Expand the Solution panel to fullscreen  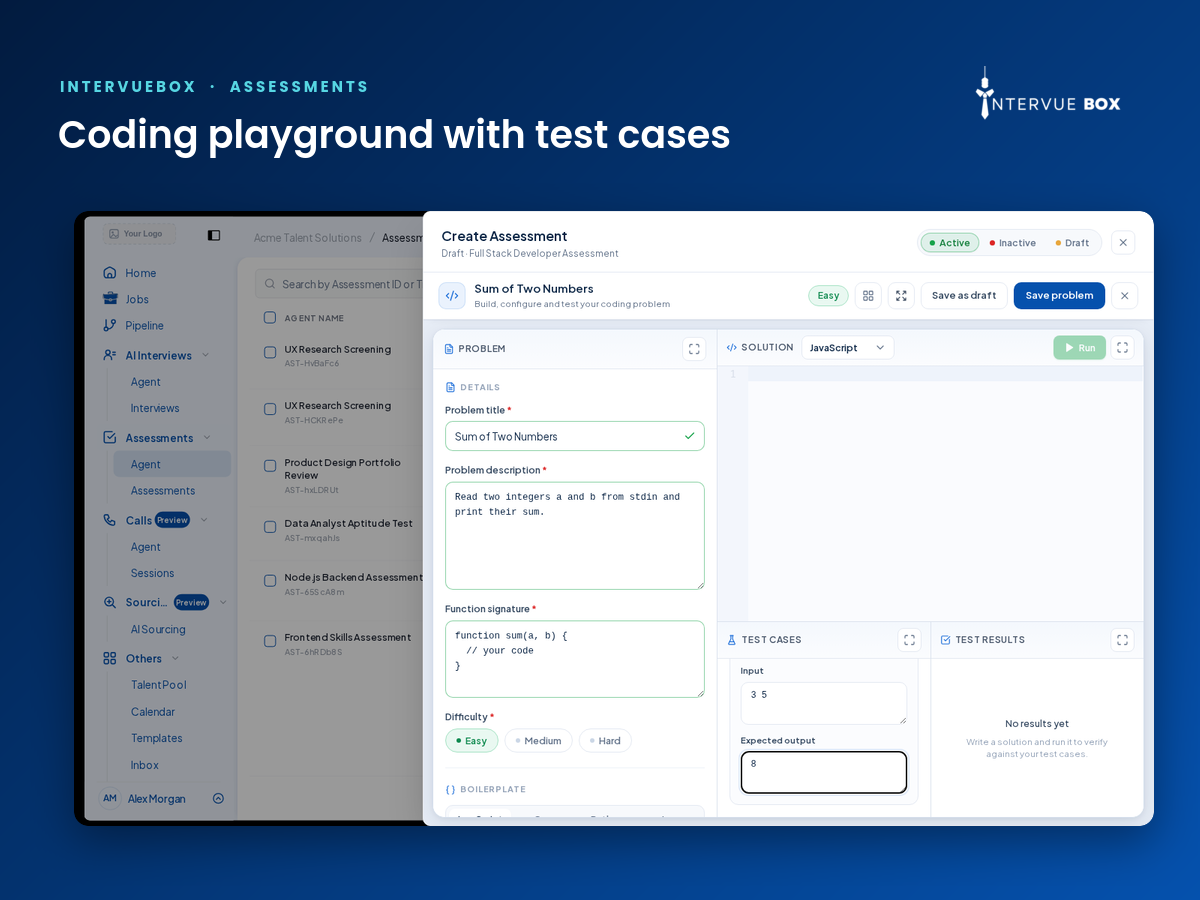[x=1122, y=348]
